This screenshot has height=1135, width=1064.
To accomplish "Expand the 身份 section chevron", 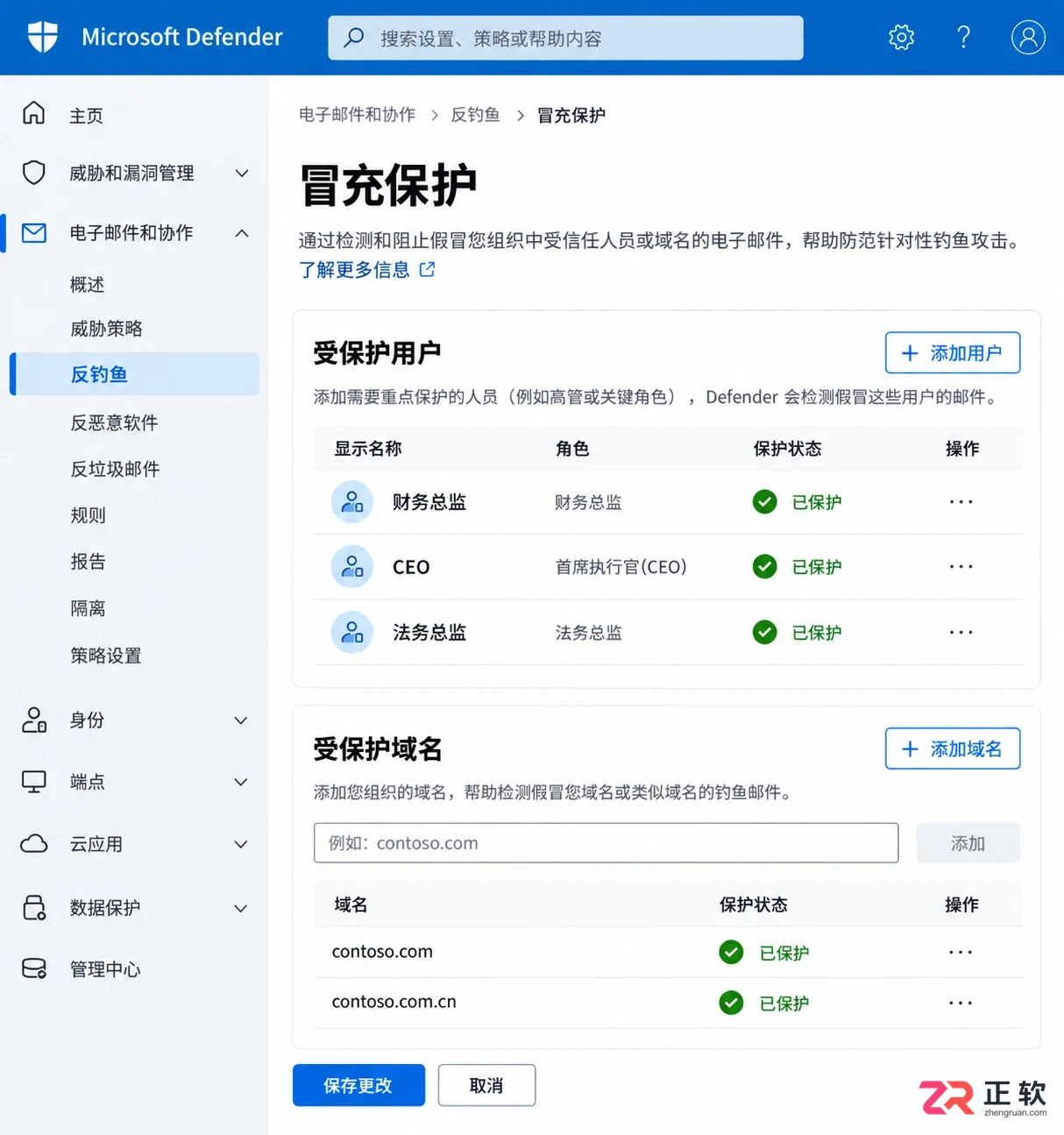I will [x=241, y=720].
